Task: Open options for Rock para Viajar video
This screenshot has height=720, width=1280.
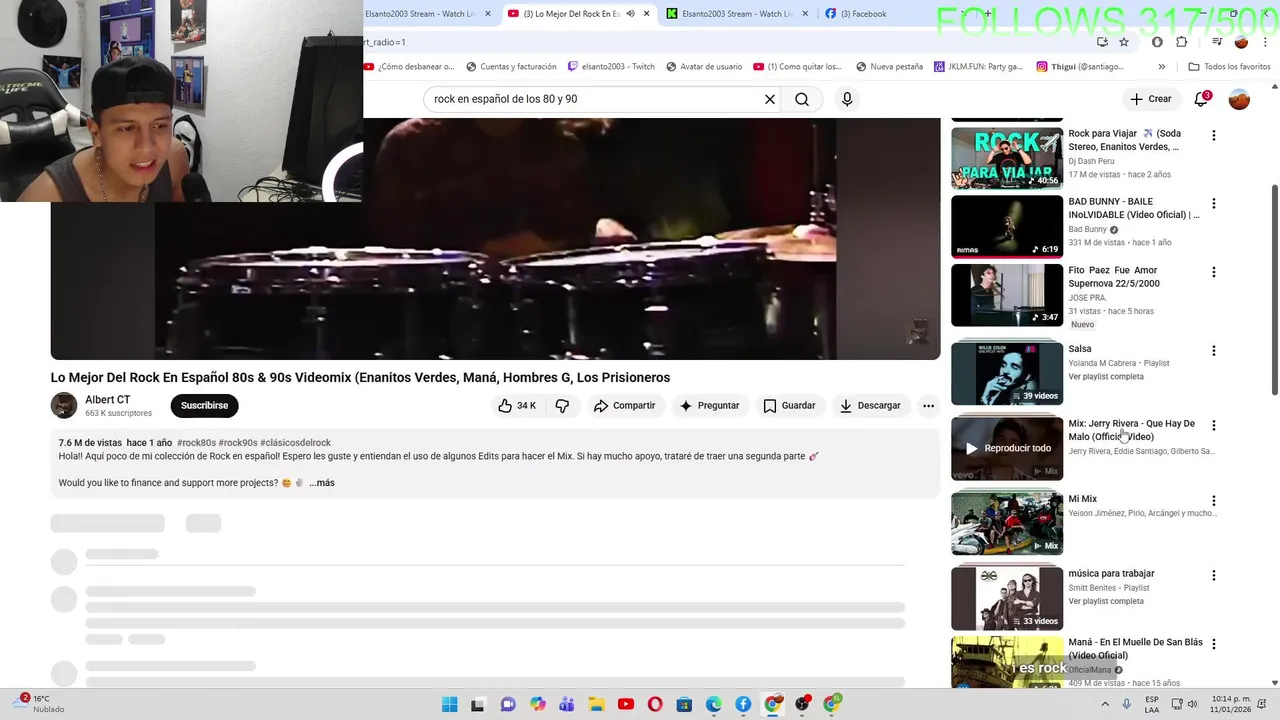Action: coord(1214,135)
